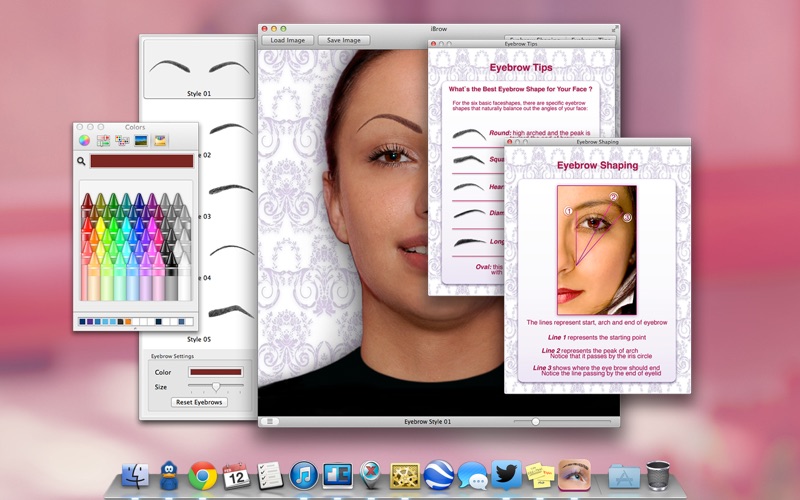
Task: Click the zoom slider knob in iBrow status bar
Action: tap(535, 421)
